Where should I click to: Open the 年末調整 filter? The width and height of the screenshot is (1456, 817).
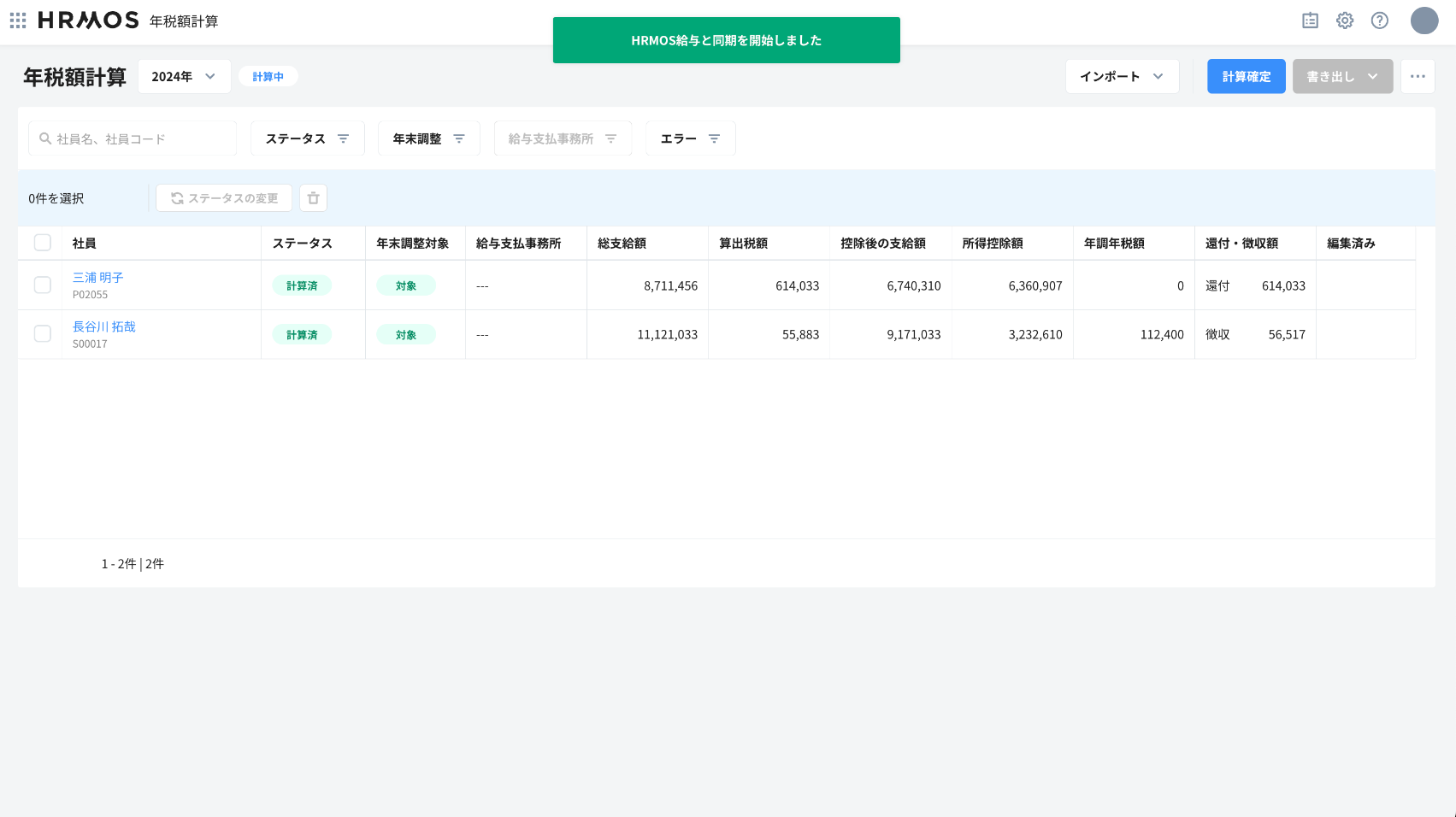click(x=428, y=138)
